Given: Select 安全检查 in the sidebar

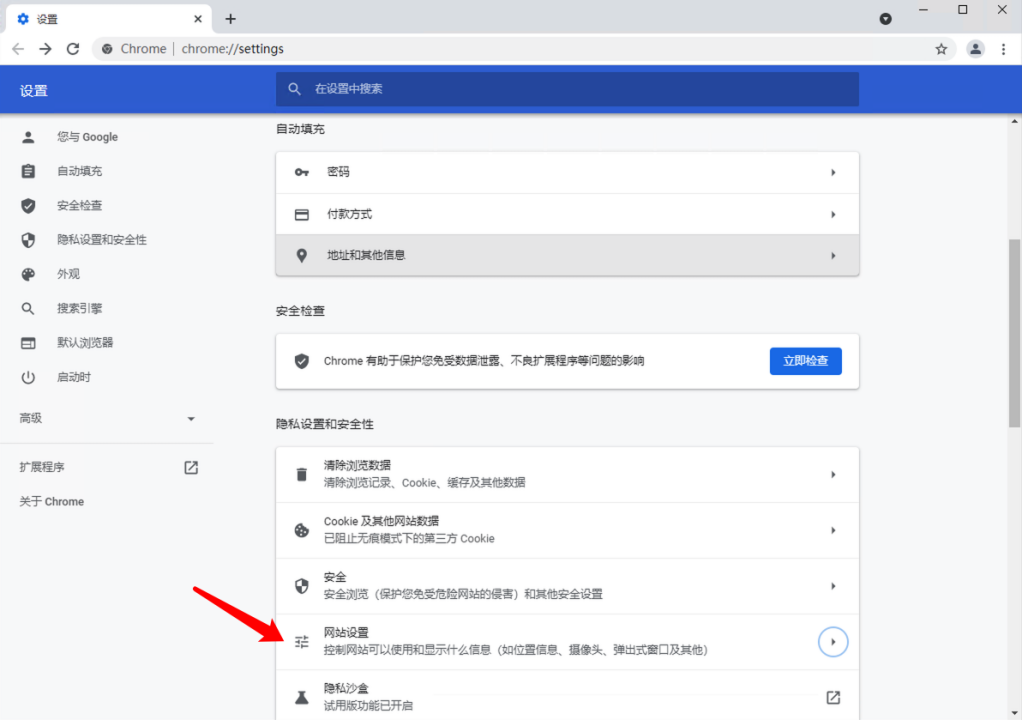Looking at the screenshot, I should [80, 205].
